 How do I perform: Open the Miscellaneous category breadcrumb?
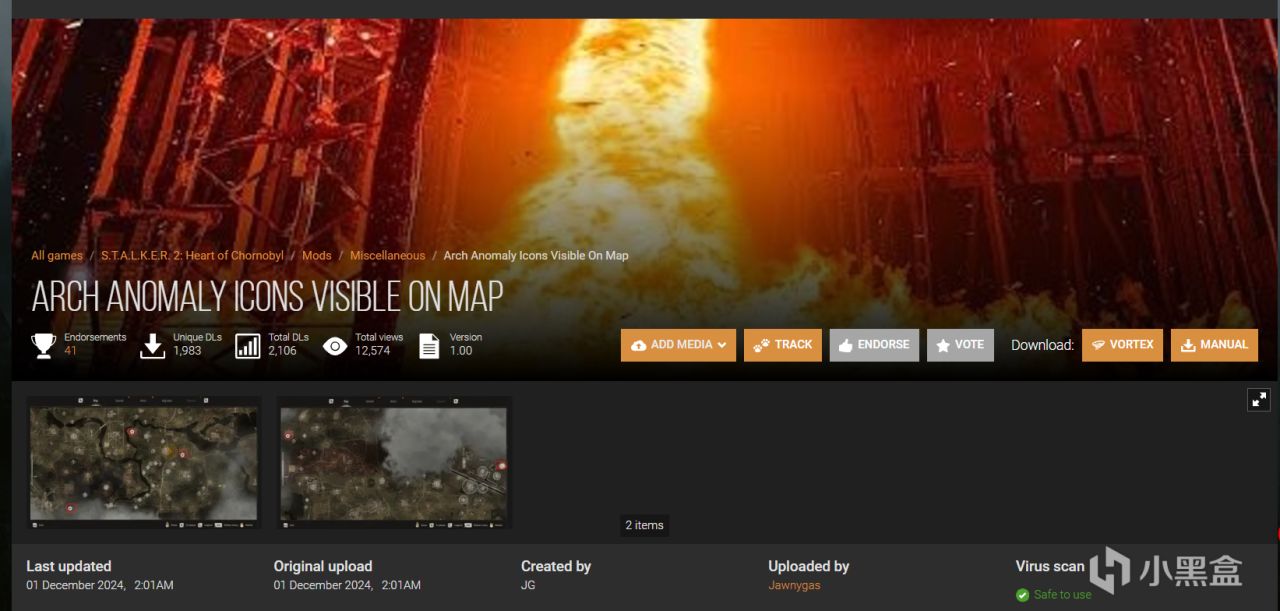coord(387,256)
